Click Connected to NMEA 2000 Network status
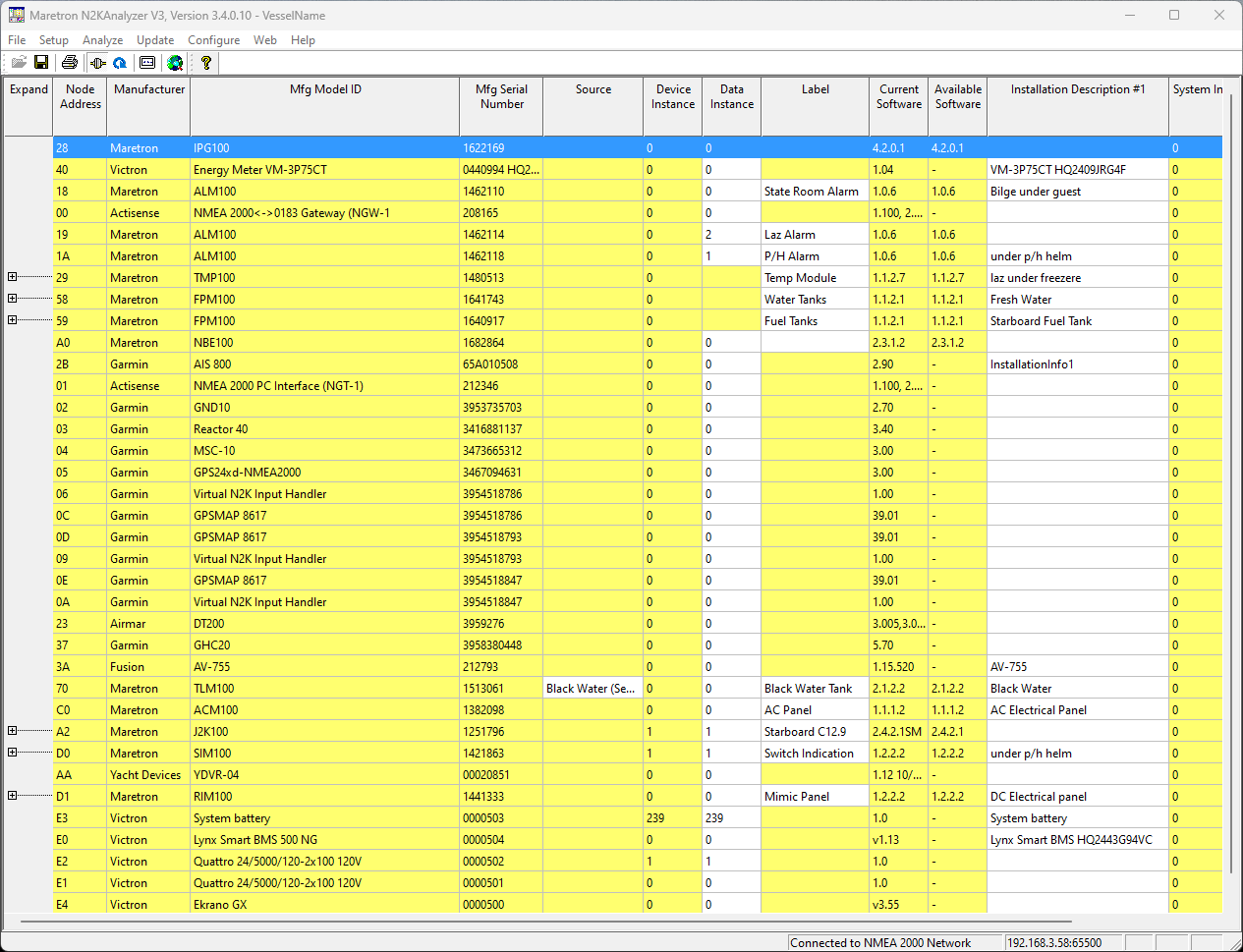Viewport: 1243px width, 952px height. [x=894, y=942]
